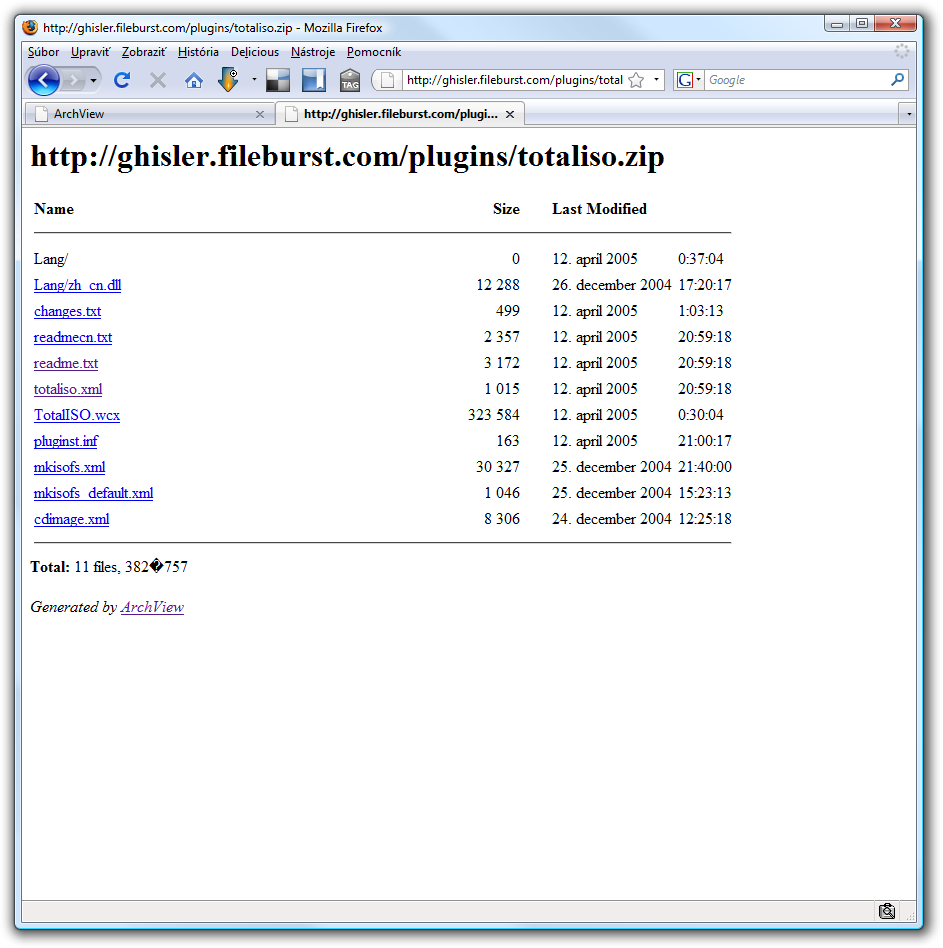
Task: Click the Size column header
Action: (x=506, y=209)
